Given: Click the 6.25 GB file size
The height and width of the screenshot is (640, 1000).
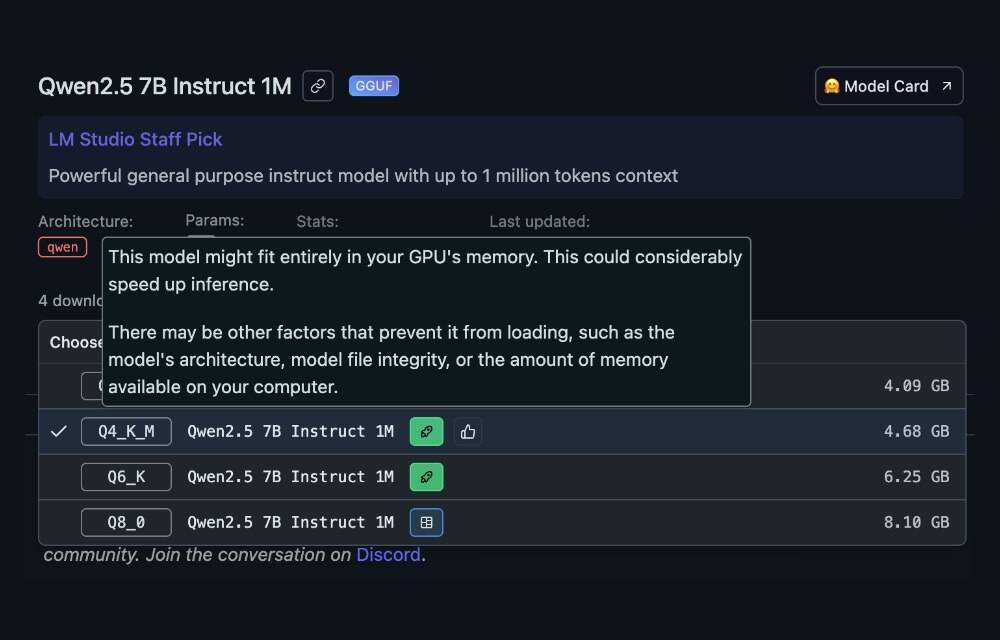Looking at the screenshot, I should [x=916, y=477].
